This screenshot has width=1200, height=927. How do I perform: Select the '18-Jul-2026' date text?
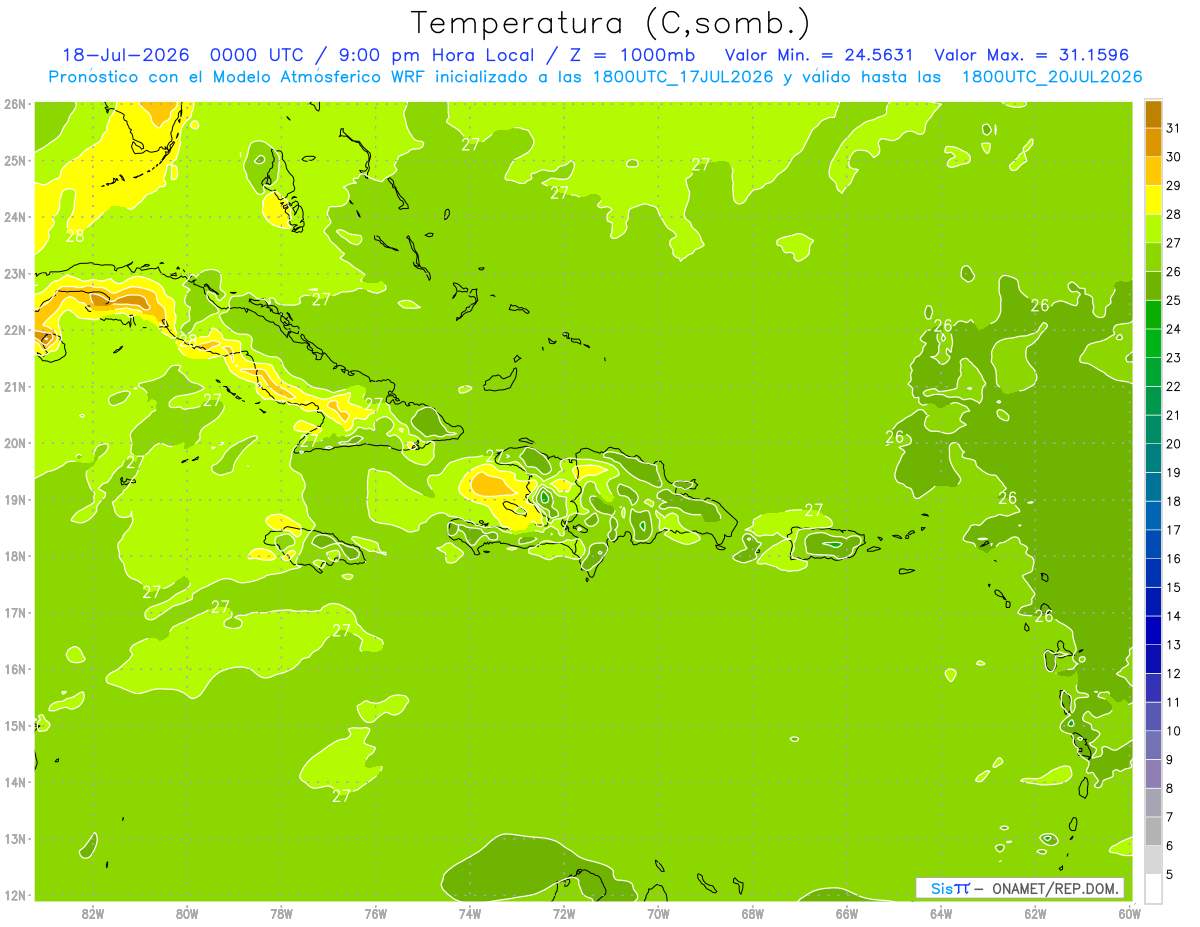[125, 55]
